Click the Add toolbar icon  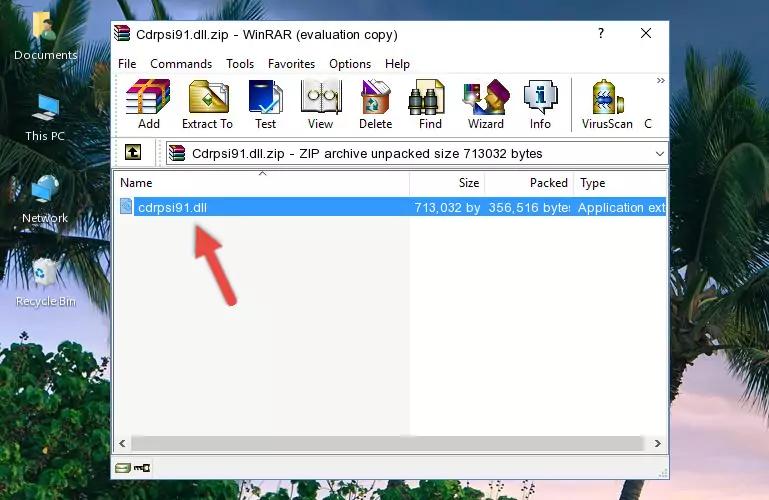click(x=148, y=104)
